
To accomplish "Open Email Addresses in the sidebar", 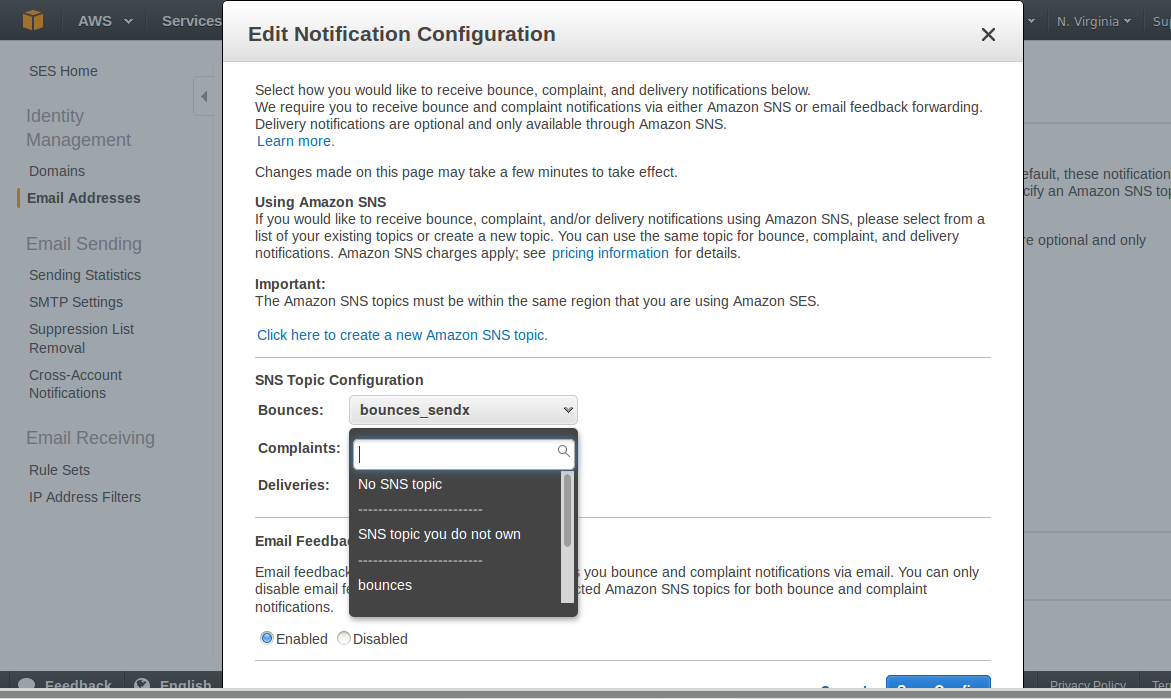I will point(84,198).
